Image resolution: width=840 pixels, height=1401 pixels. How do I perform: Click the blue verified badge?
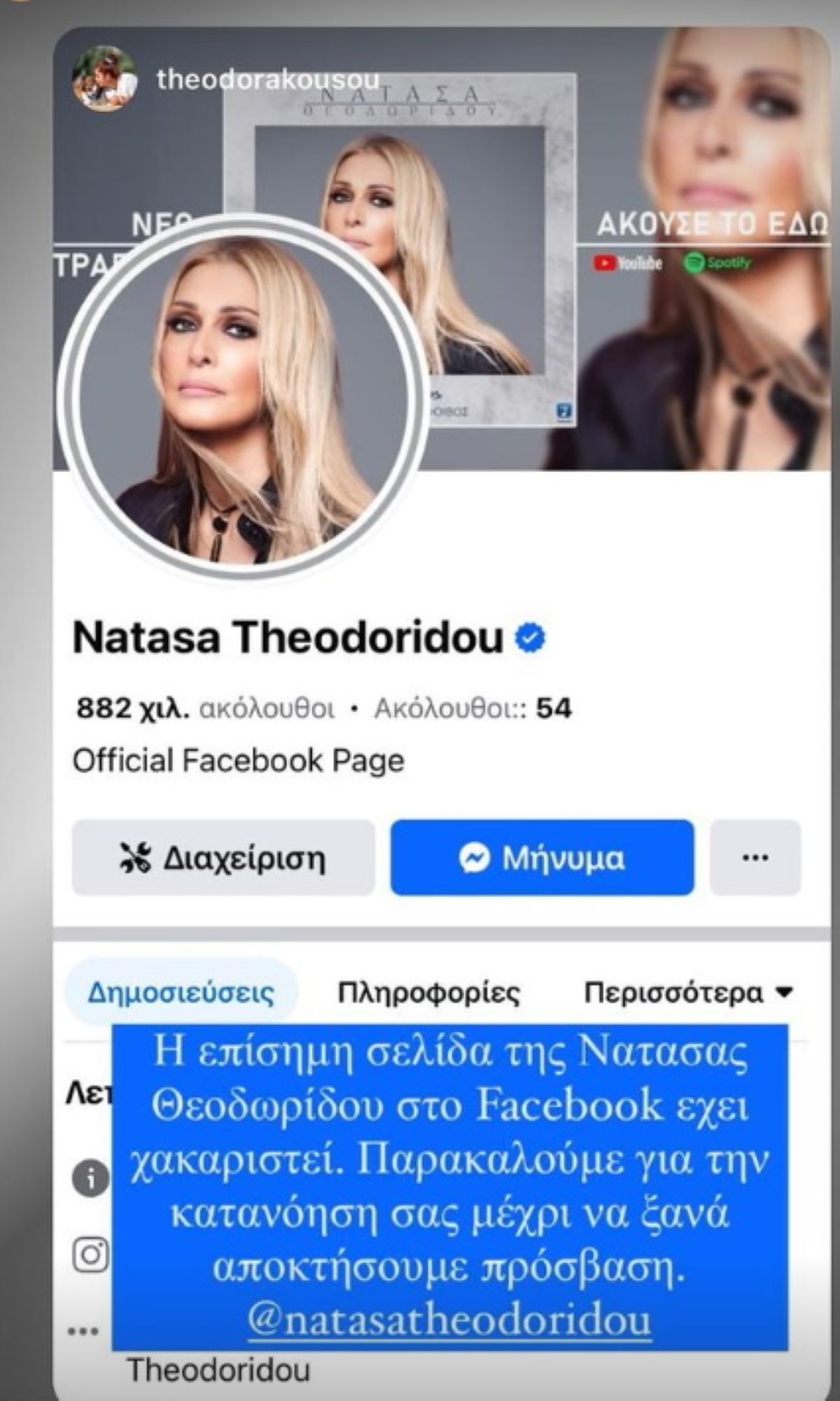531,638
